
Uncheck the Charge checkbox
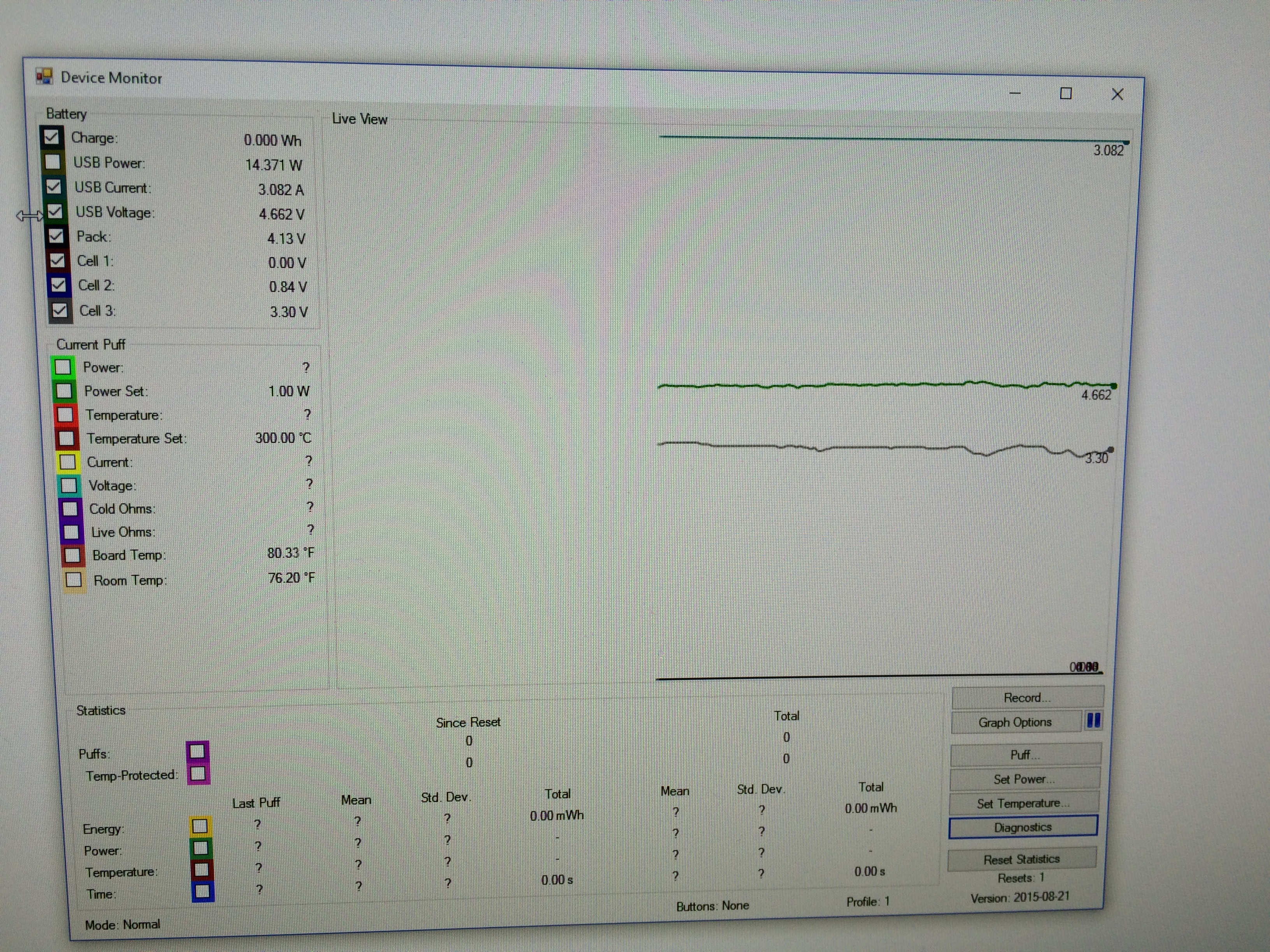click(x=51, y=136)
